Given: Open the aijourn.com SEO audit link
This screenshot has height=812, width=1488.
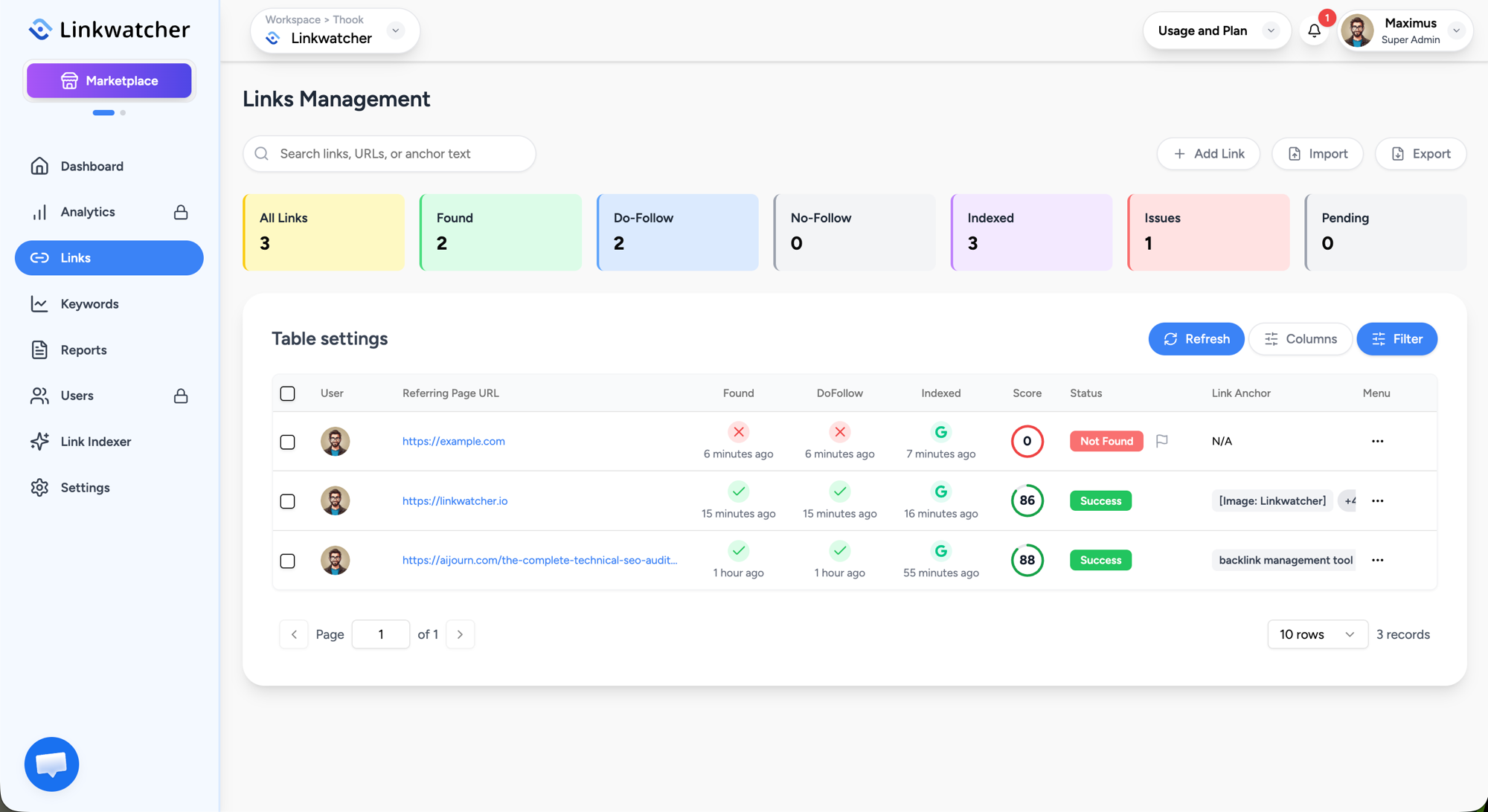Looking at the screenshot, I should coord(540,560).
